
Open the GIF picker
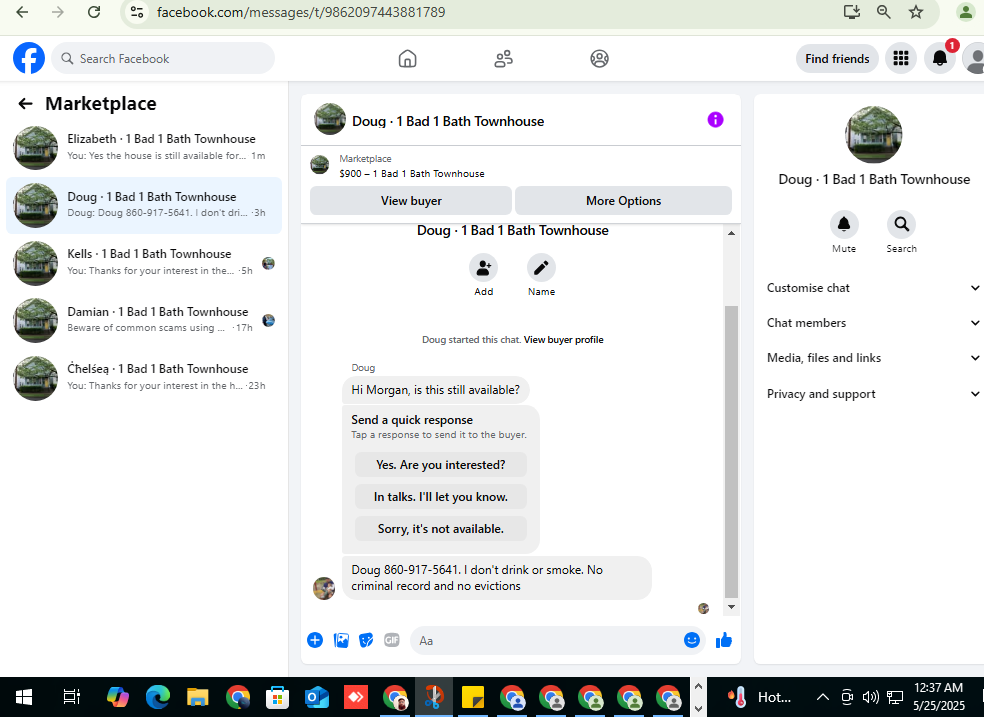(x=392, y=640)
